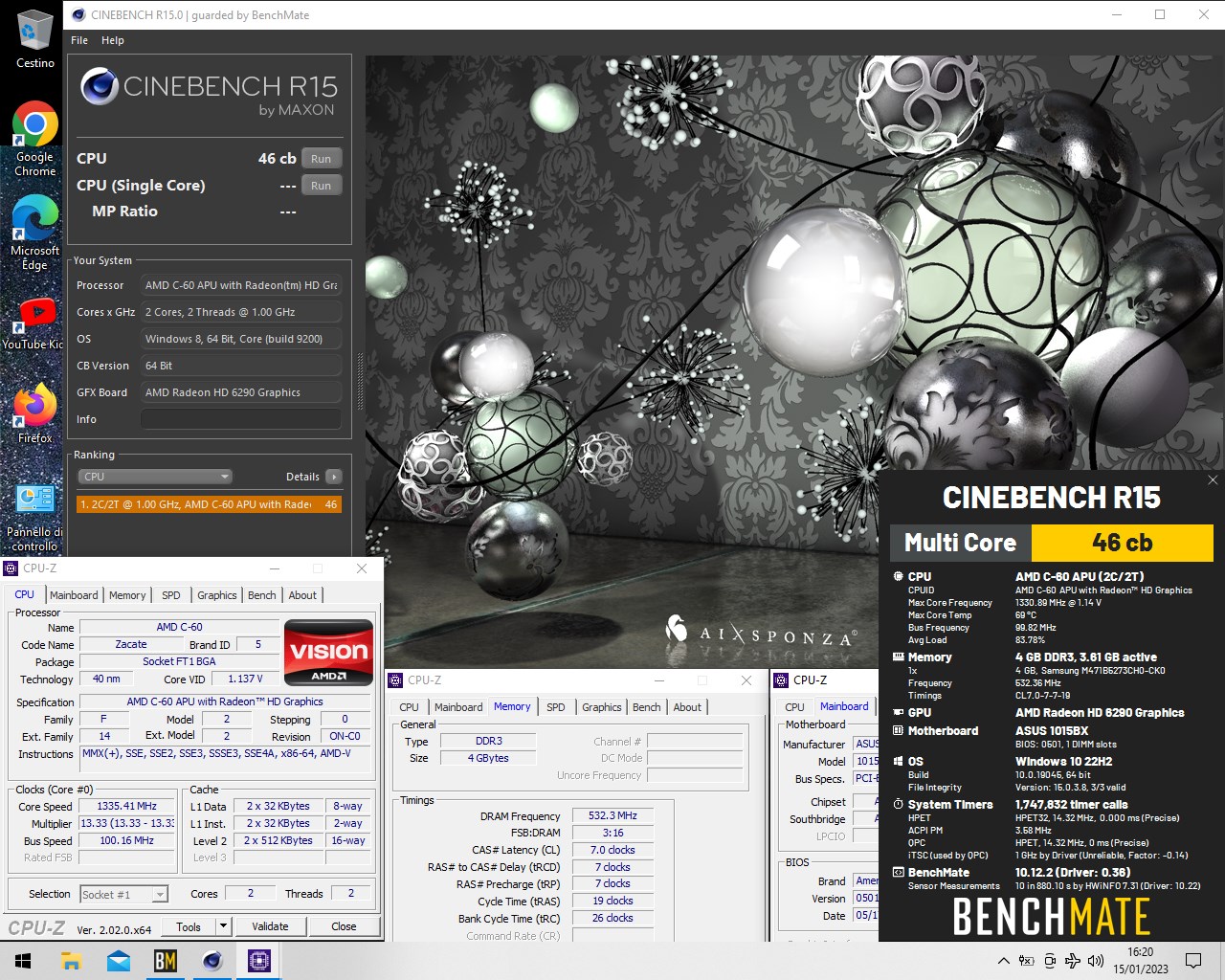
Task: Click the Details arrow in Ranking
Action: tap(333, 477)
